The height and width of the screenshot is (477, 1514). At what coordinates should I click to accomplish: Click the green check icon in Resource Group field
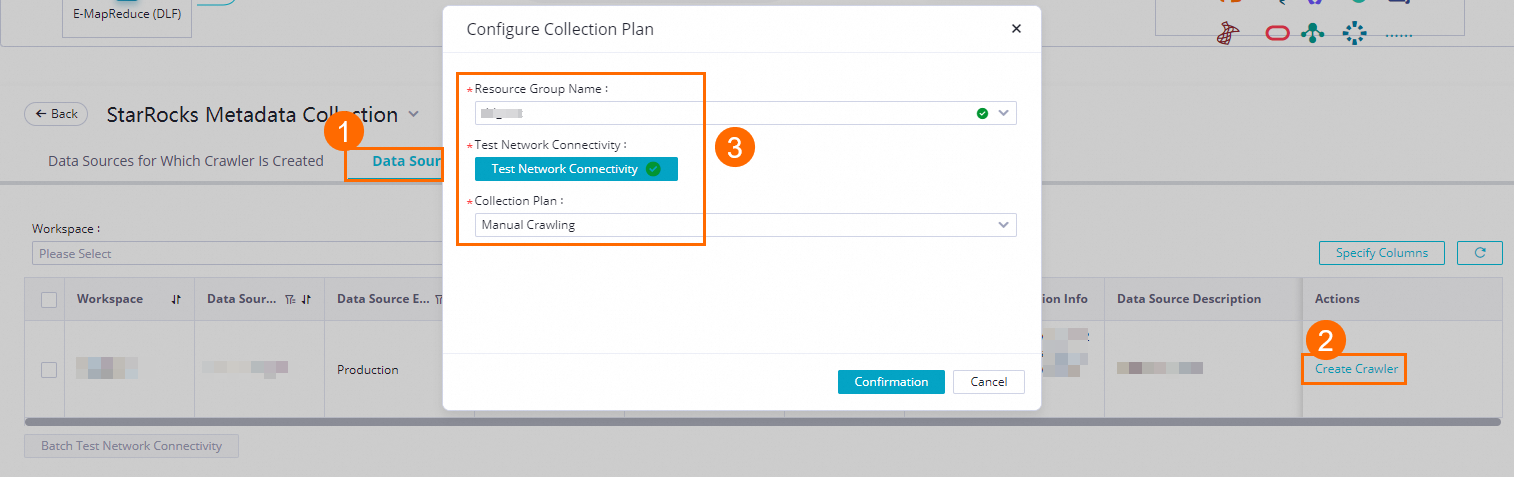pos(982,113)
